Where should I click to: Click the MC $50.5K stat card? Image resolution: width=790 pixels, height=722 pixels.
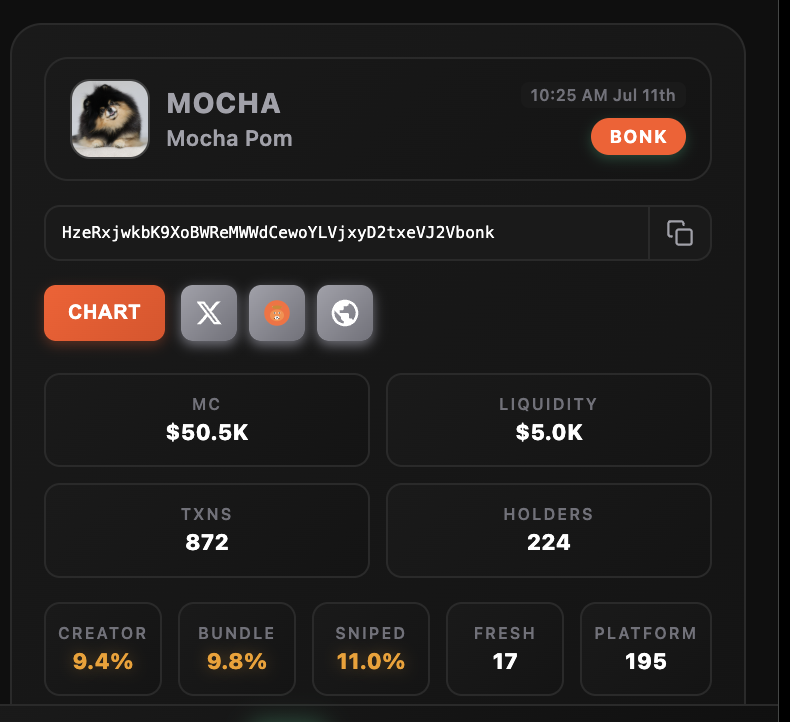pos(207,420)
